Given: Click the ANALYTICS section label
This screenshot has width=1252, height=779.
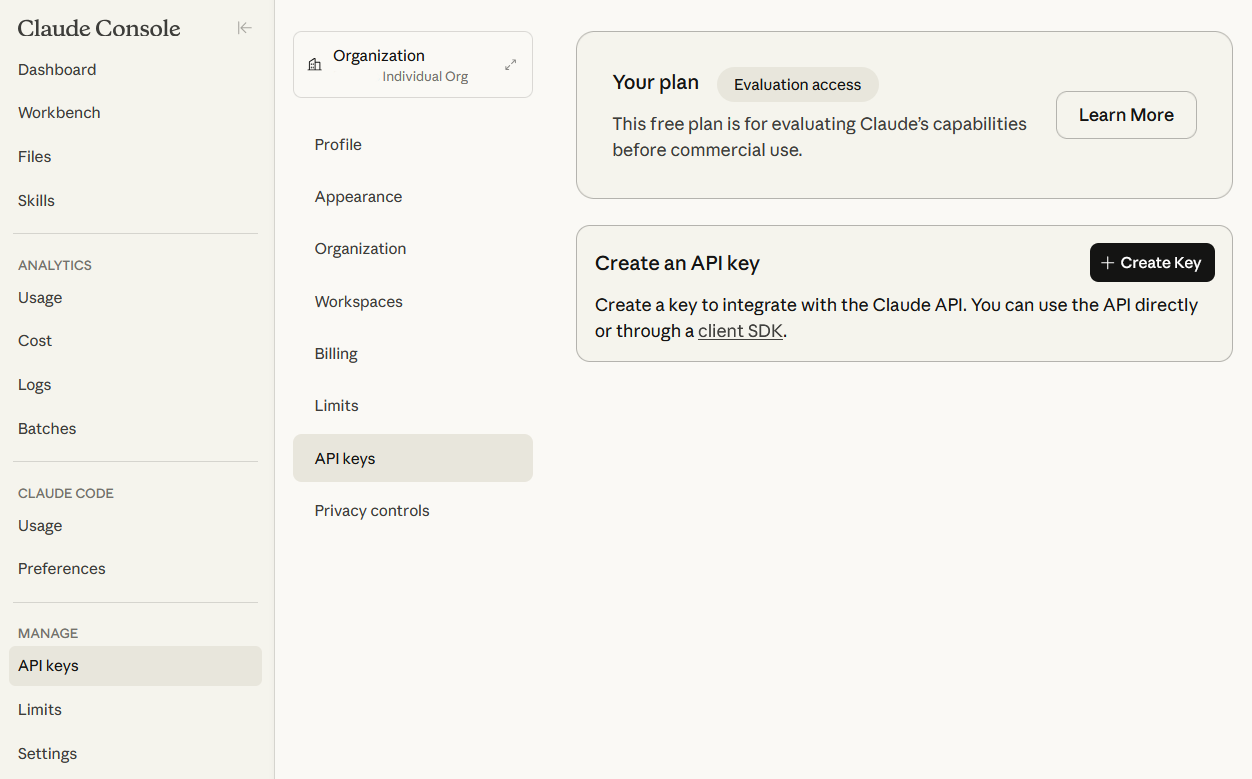Looking at the screenshot, I should tap(55, 265).
